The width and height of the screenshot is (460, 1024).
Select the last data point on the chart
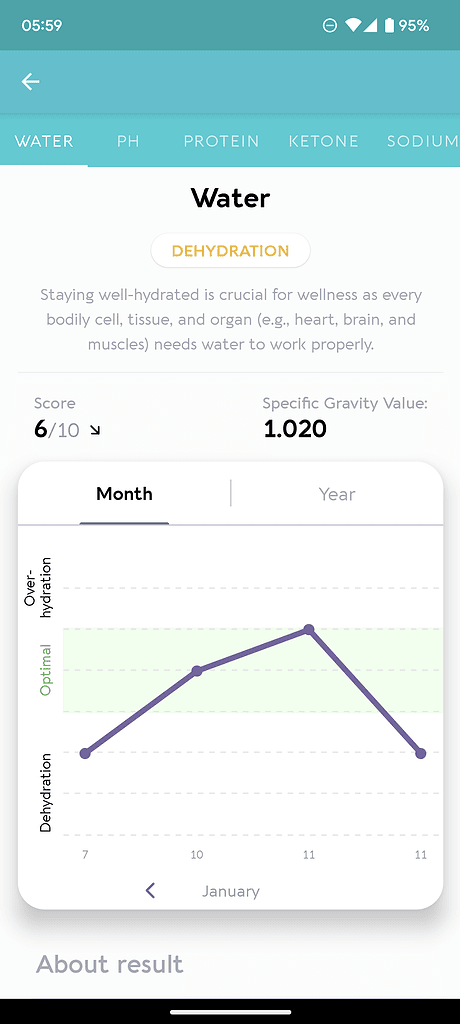[421, 753]
